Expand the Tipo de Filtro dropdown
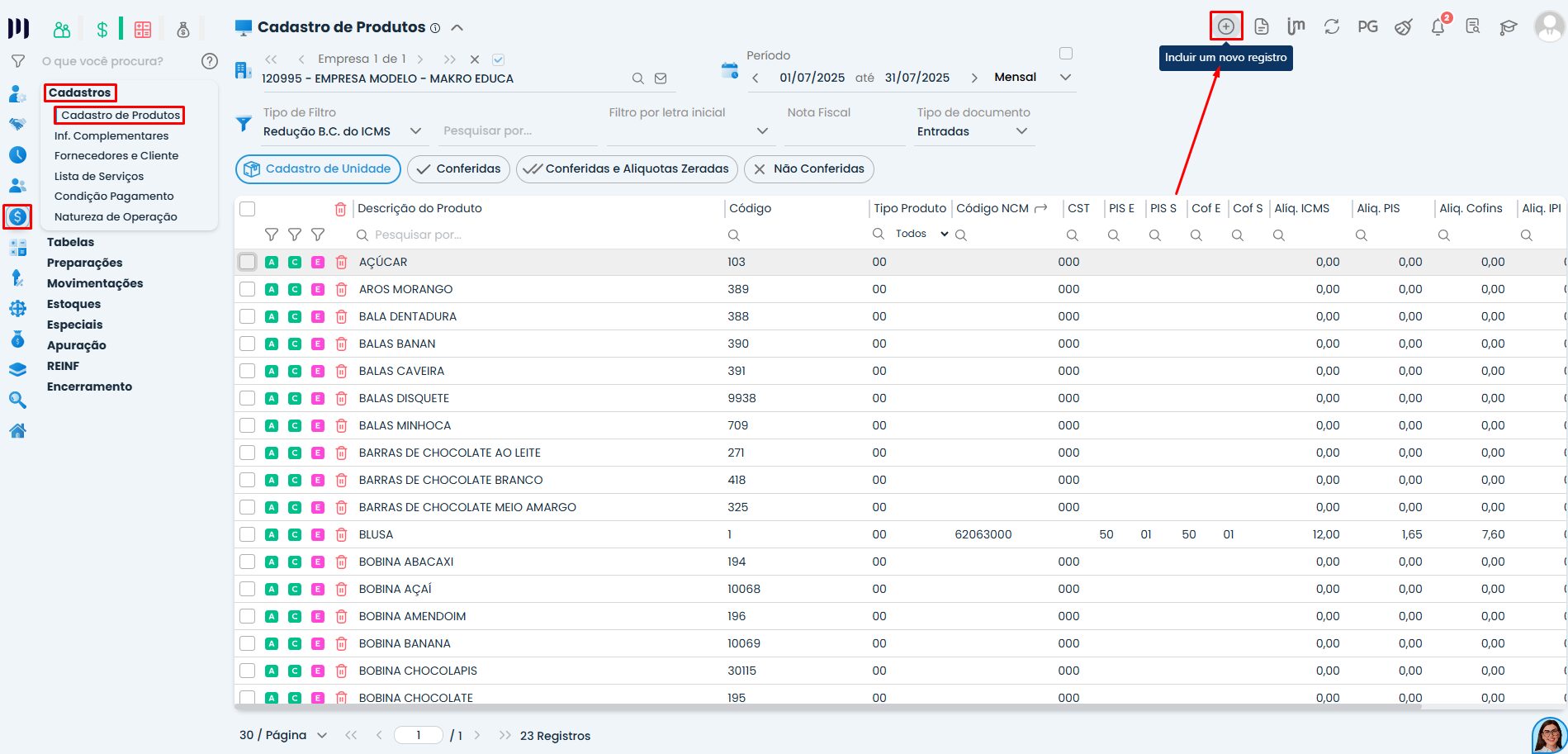 pyautogui.click(x=415, y=131)
